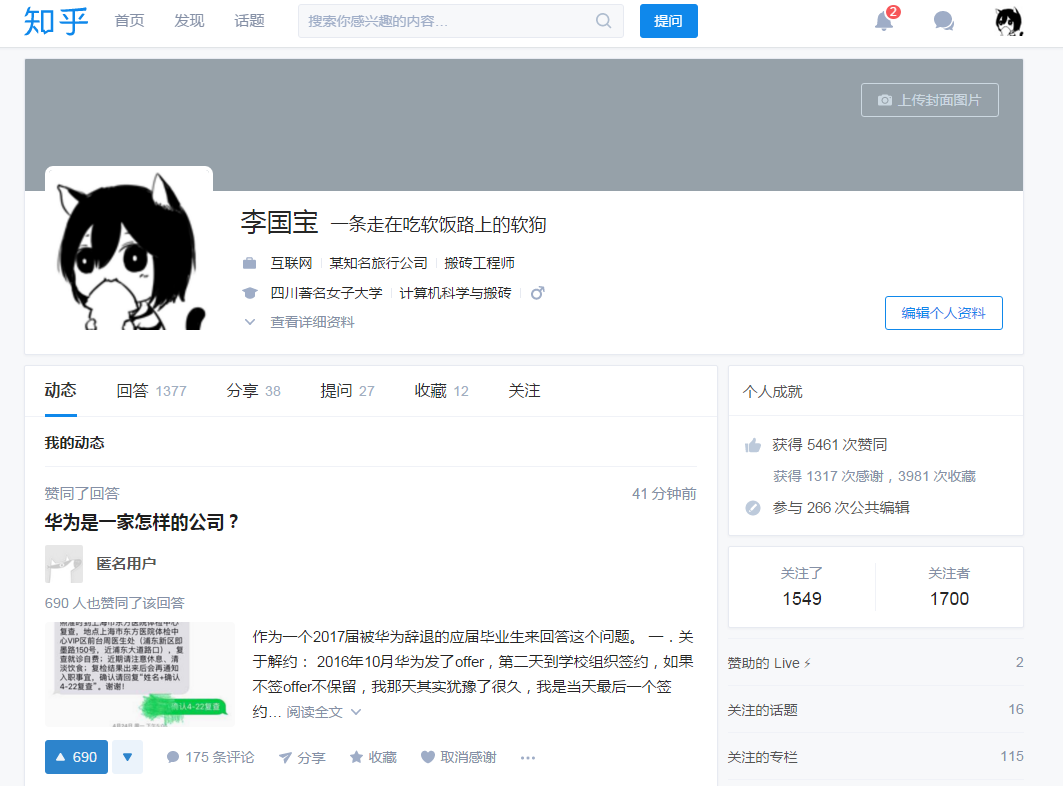Open the notifications bell icon

(x=884, y=21)
